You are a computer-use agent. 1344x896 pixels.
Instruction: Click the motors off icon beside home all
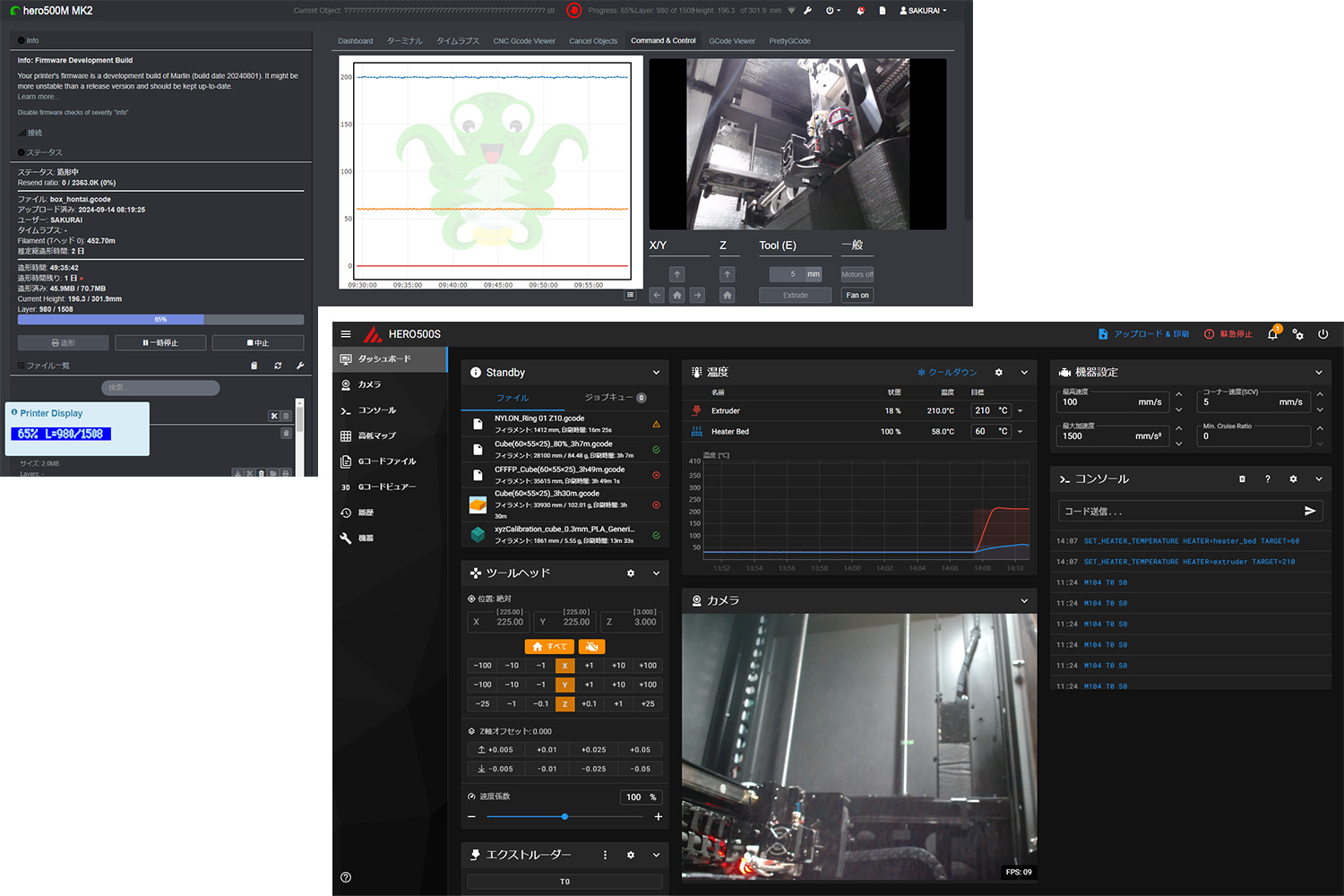pos(591,646)
